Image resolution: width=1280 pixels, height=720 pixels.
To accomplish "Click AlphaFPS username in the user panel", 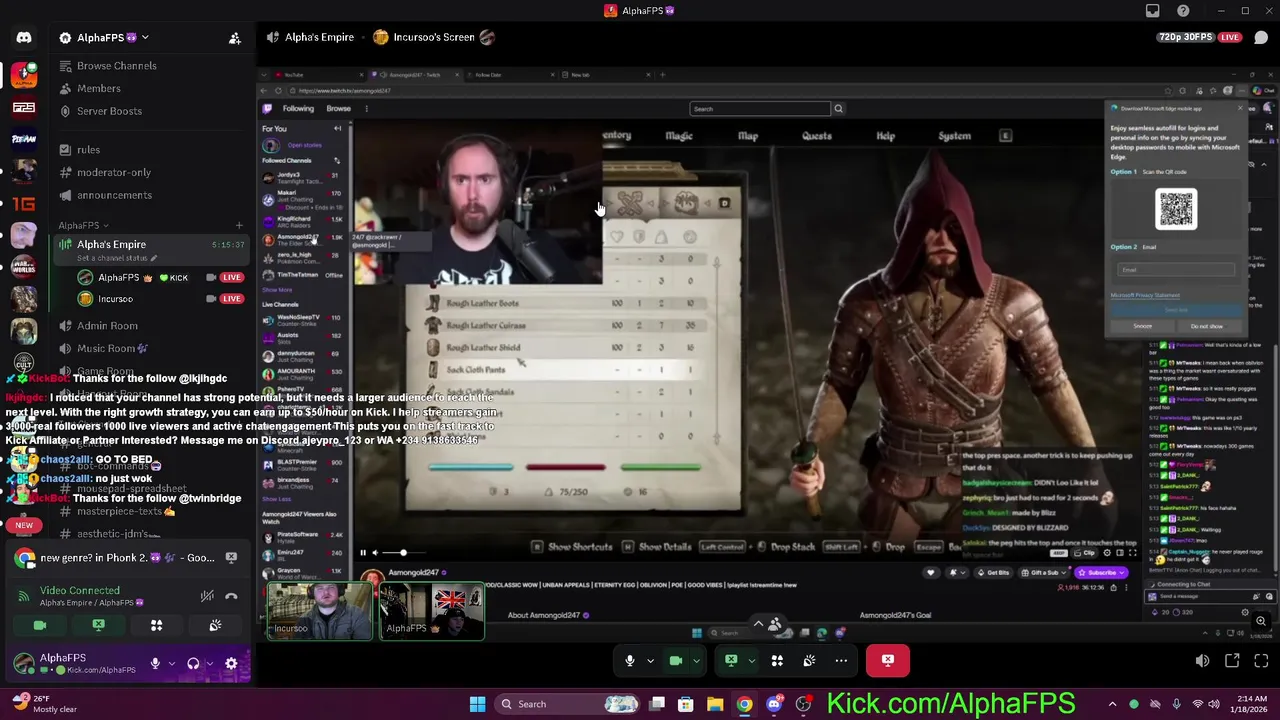I will click(63, 658).
